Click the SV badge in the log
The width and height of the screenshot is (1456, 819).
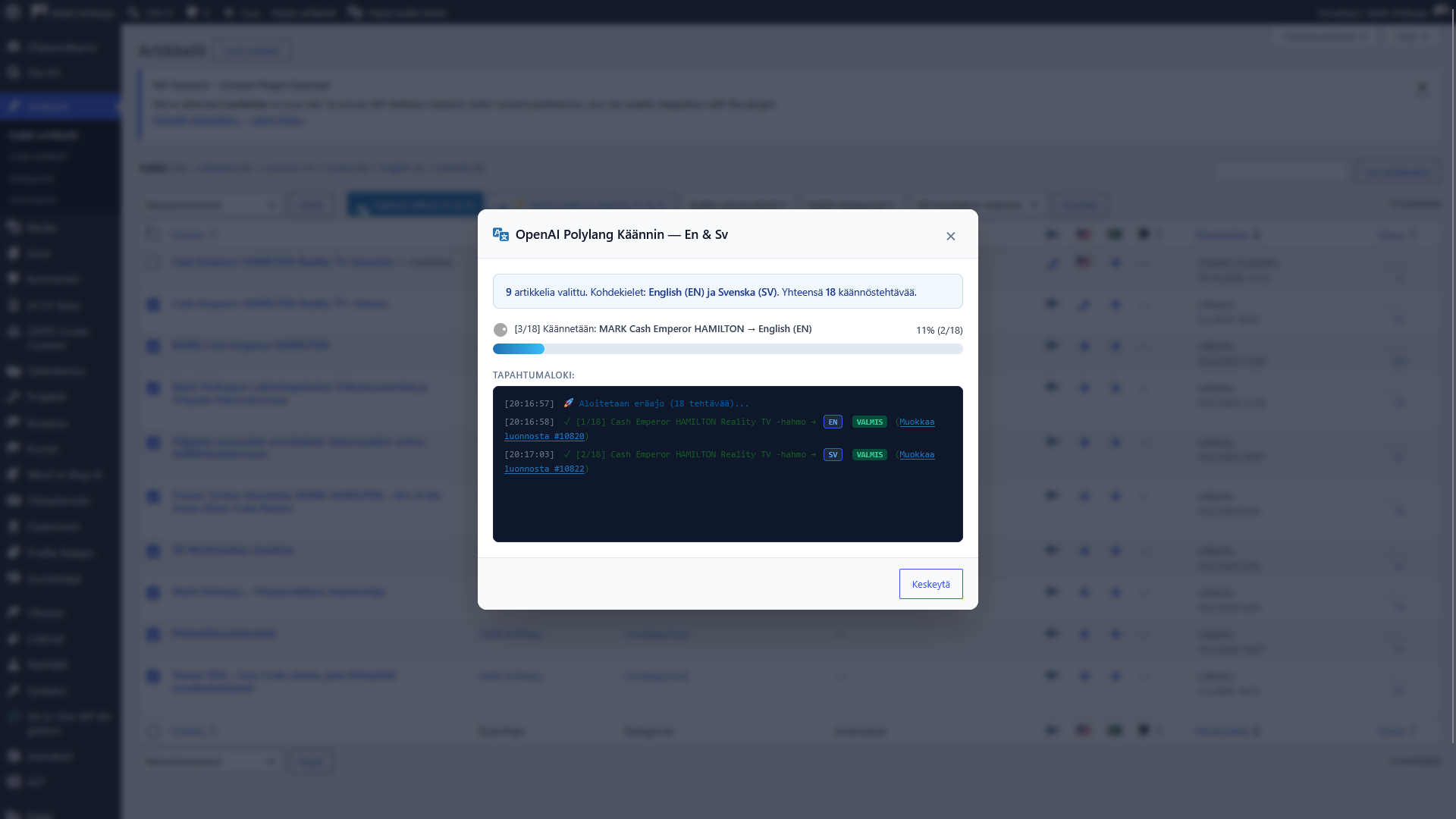pyautogui.click(x=833, y=455)
